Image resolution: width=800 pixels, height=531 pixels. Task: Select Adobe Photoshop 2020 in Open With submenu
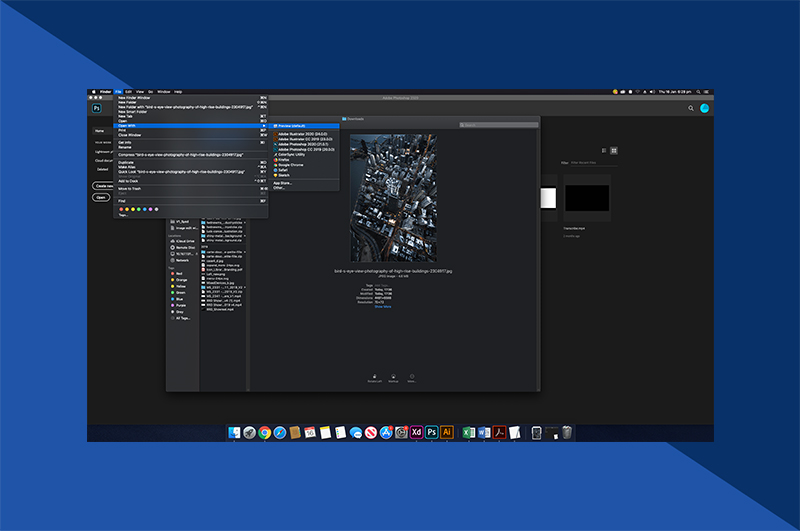[x=304, y=144]
